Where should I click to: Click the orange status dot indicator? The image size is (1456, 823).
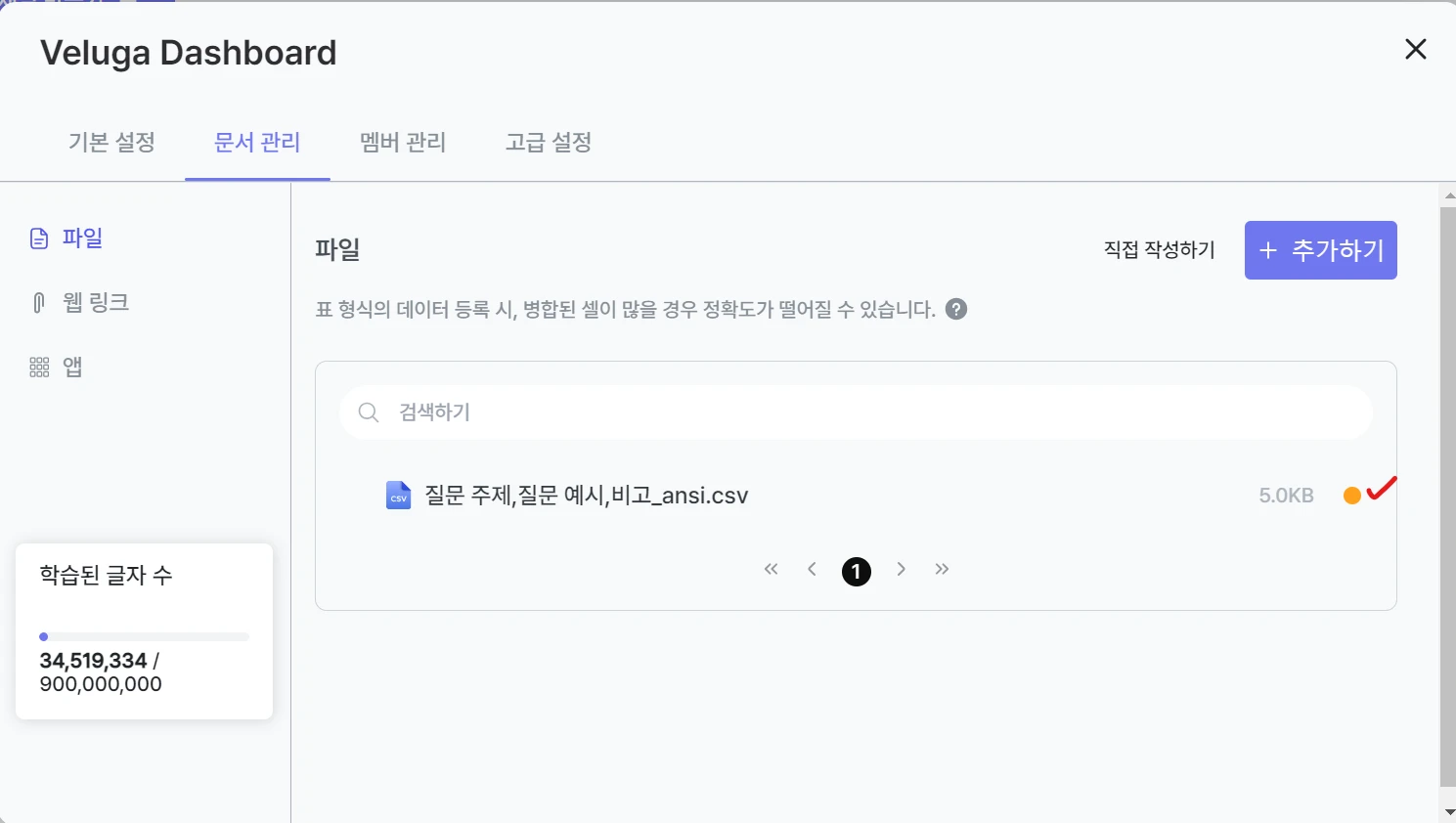click(1352, 496)
